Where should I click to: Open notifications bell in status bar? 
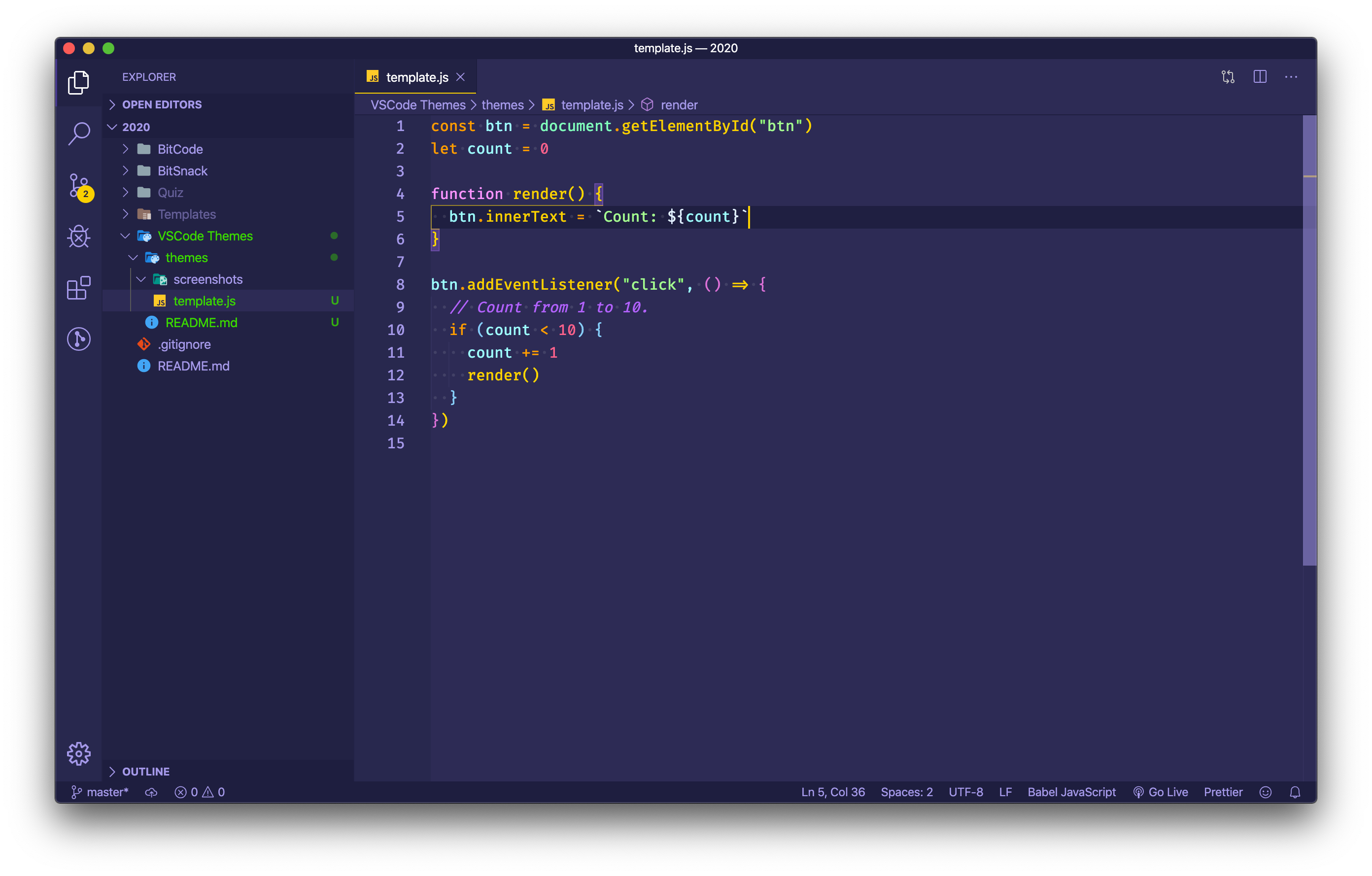(1295, 792)
